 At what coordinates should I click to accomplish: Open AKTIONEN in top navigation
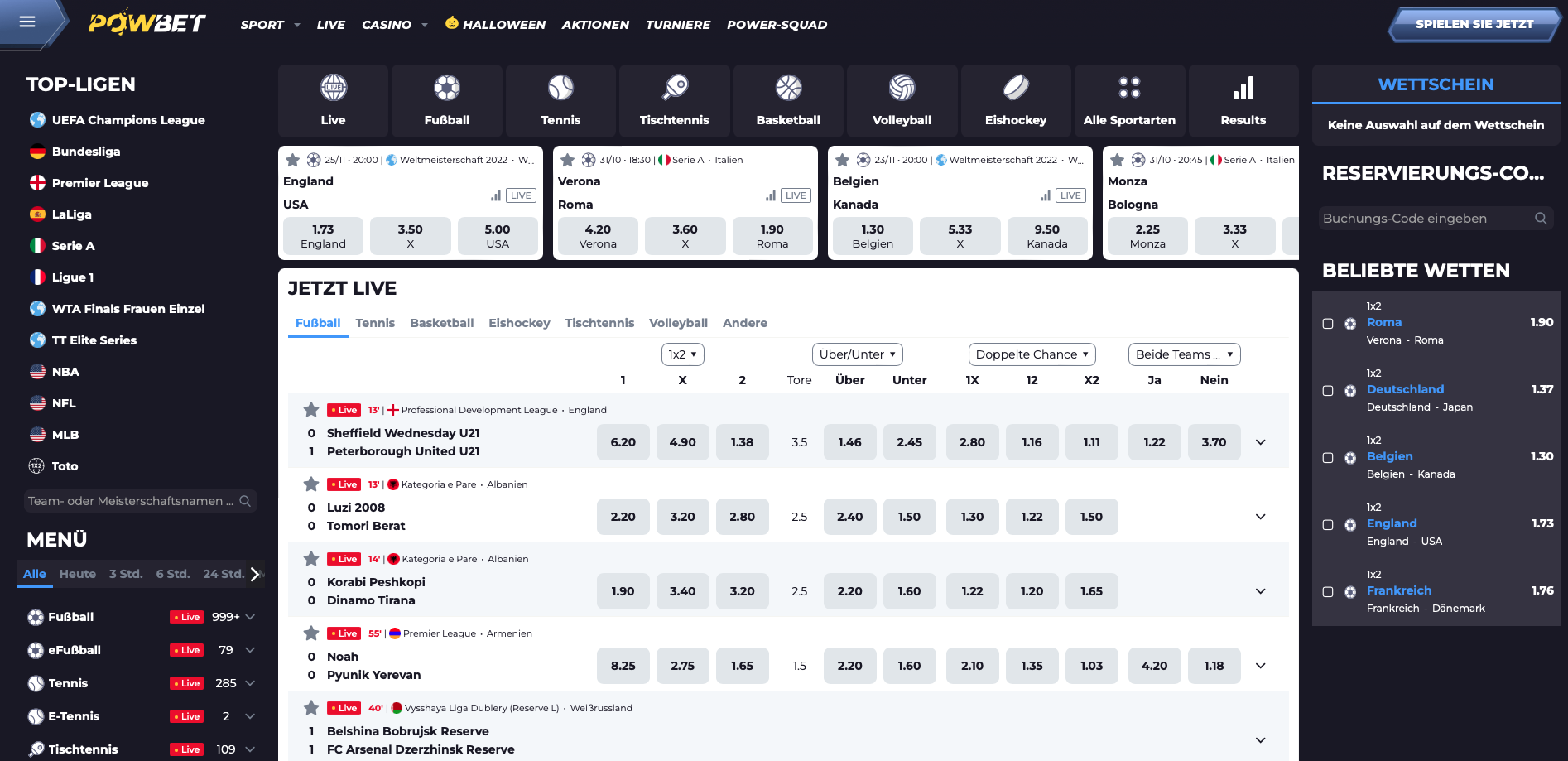(595, 25)
